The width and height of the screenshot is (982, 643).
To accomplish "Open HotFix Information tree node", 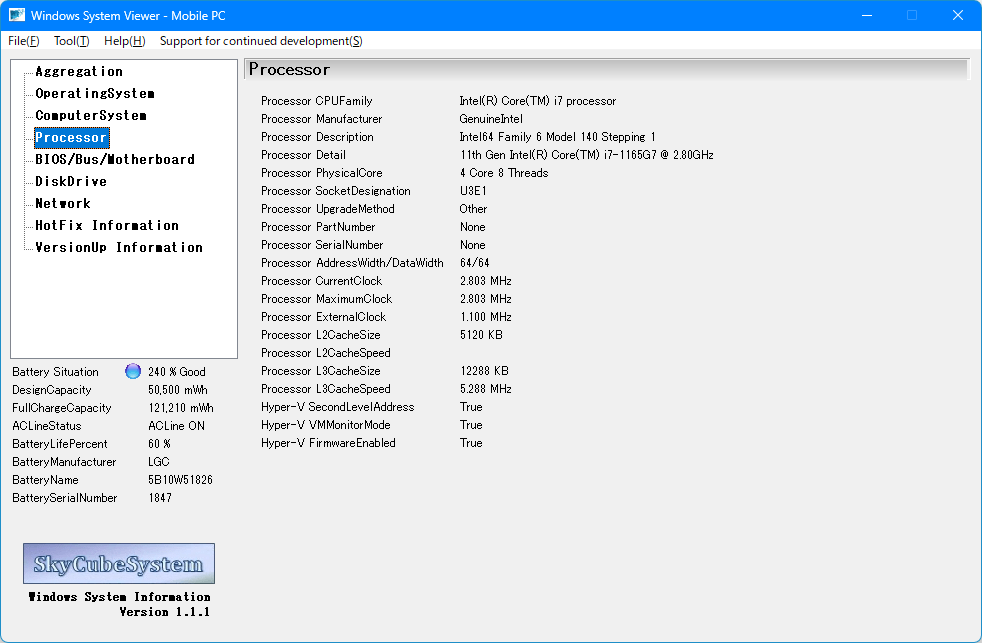I will pos(107,225).
